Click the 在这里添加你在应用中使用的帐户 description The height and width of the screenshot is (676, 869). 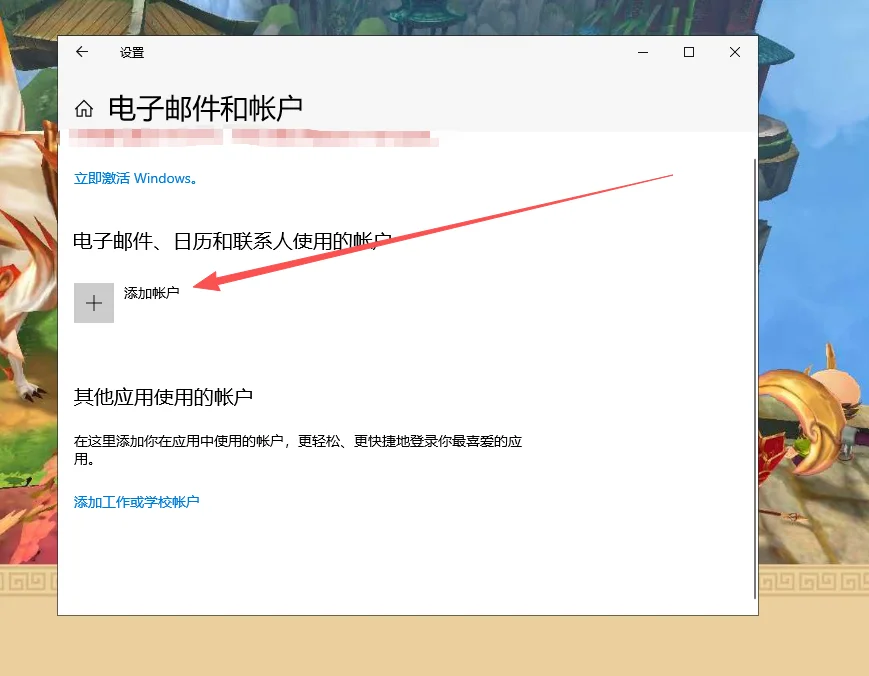[x=298, y=450]
